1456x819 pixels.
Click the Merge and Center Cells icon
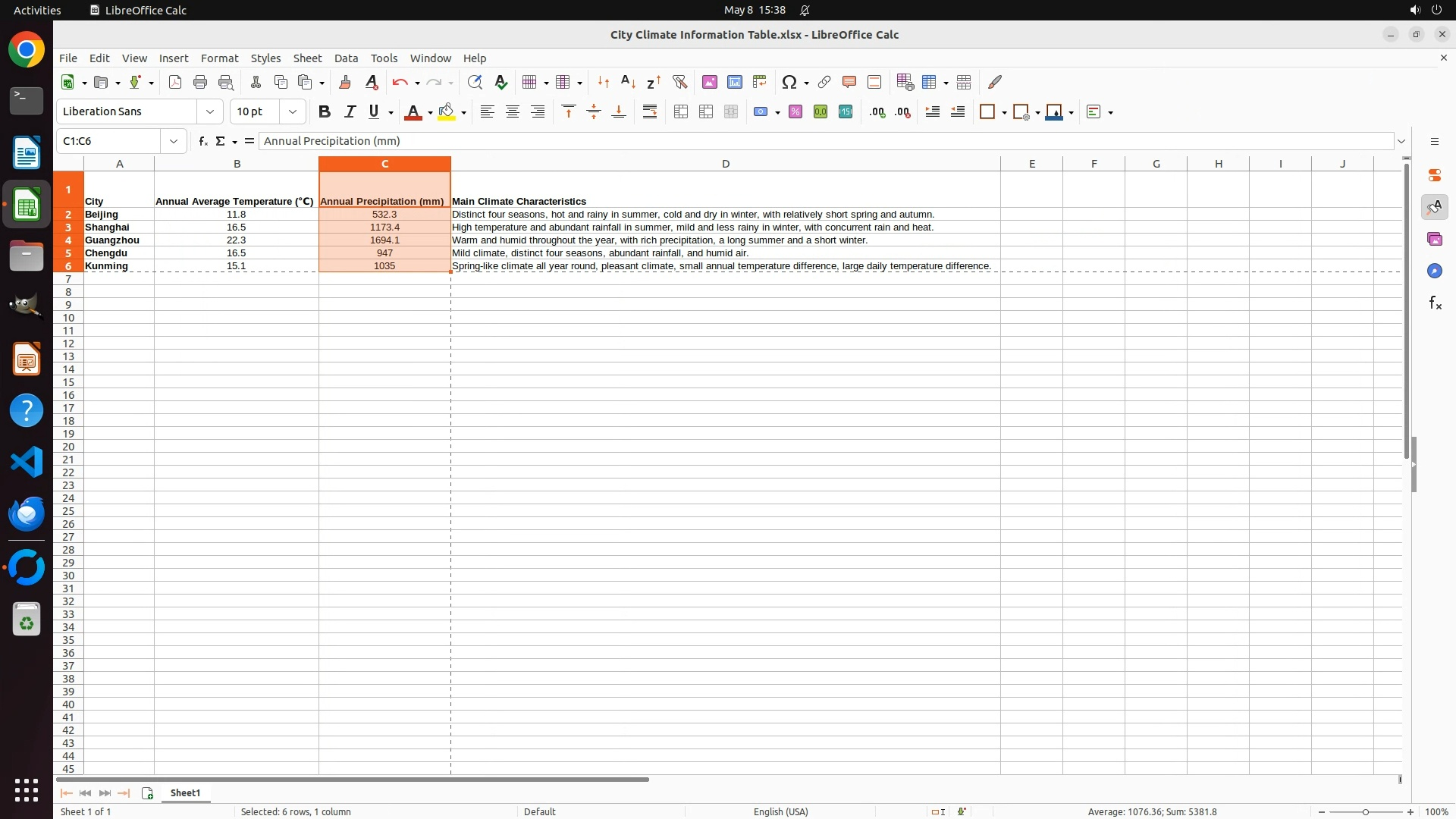[x=681, y=112]
